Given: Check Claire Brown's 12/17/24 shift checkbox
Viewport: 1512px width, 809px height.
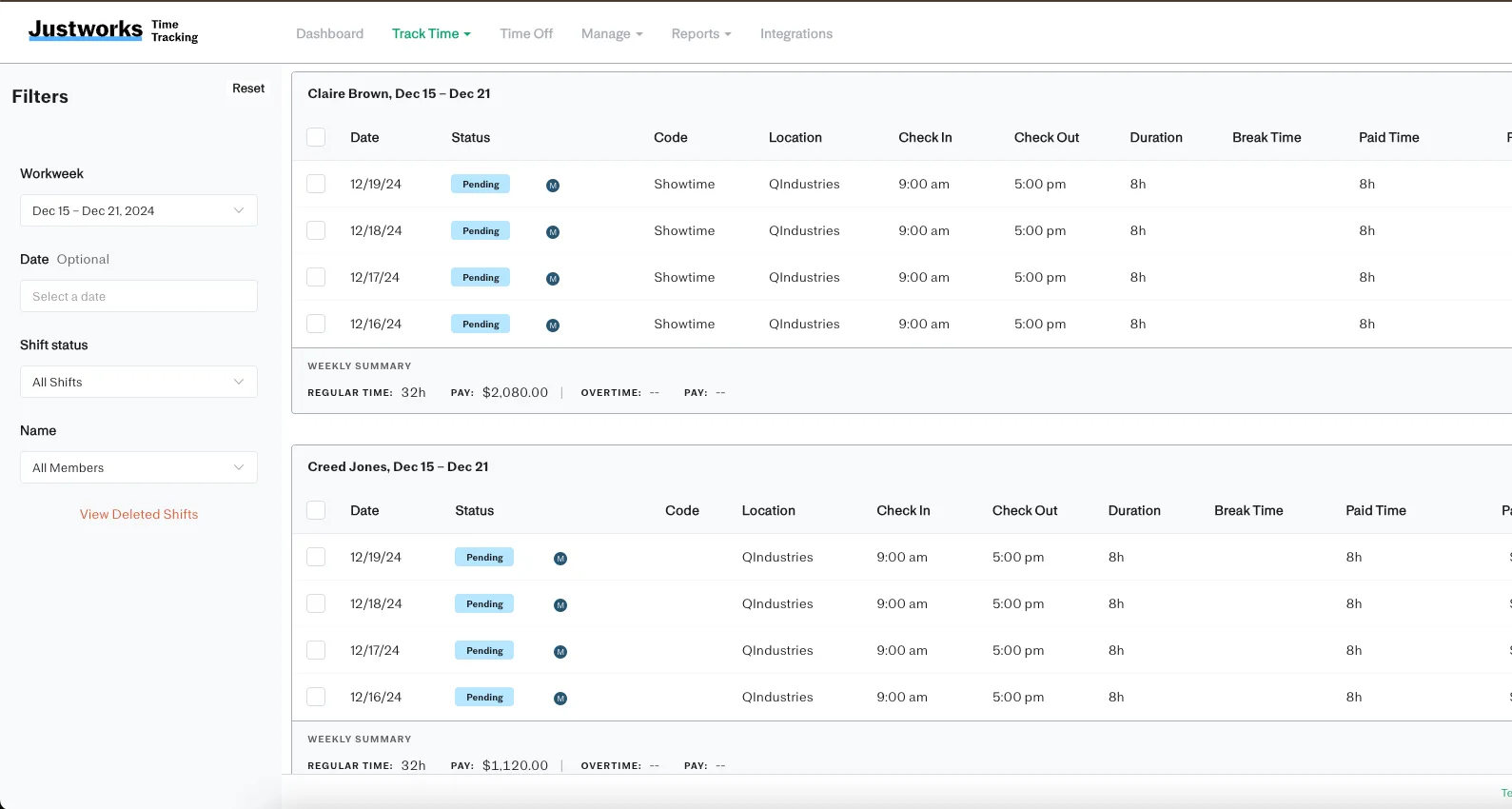Looking at the screenshot, I should click(316, 277).
